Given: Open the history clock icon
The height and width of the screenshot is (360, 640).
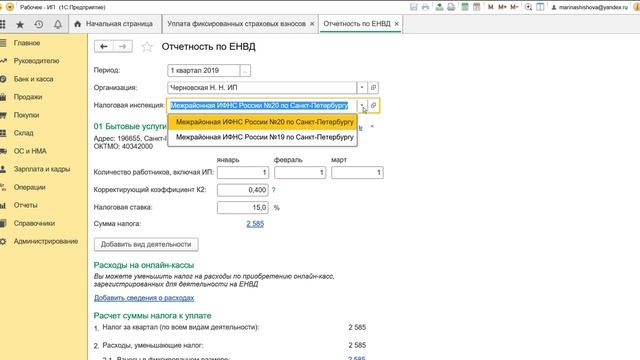Looking at the screenshot, I should pos(39,24).
